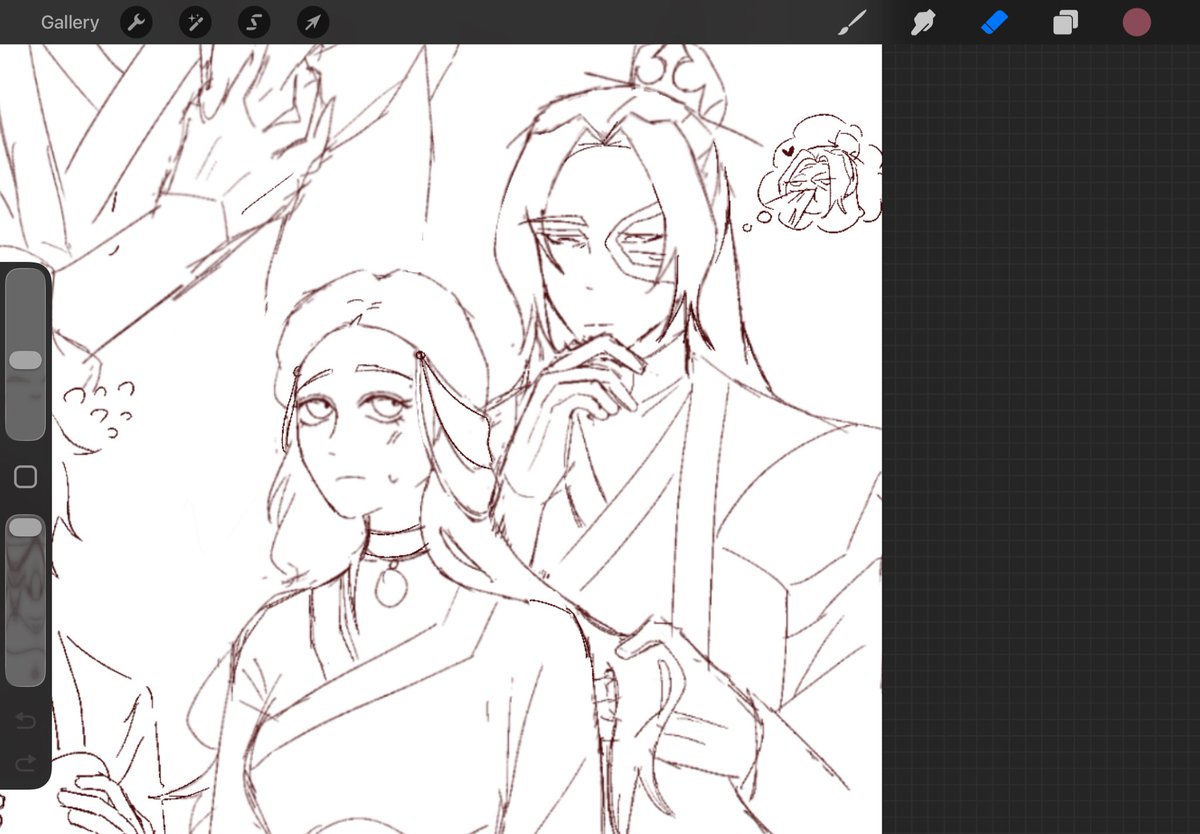The image size is (1200, 834).
Task: Open the Selection tool
Action: coord(254,22)
